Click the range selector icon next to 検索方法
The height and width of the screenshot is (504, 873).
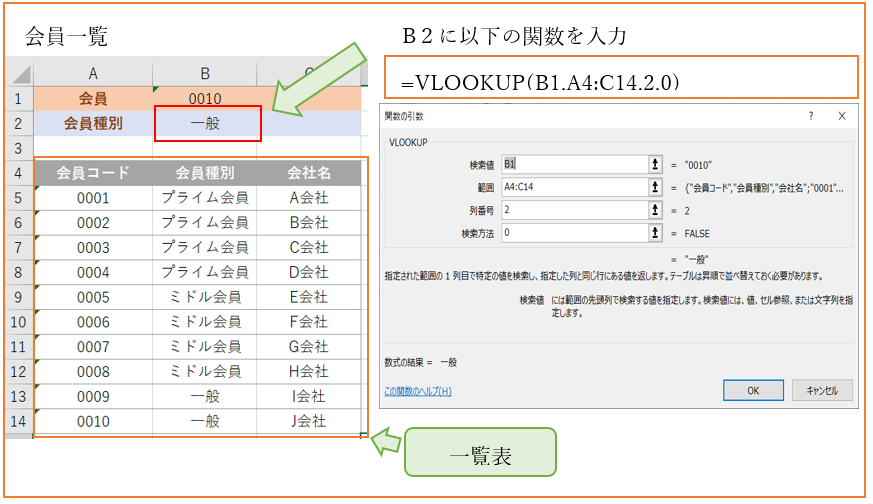click(656, 233)
